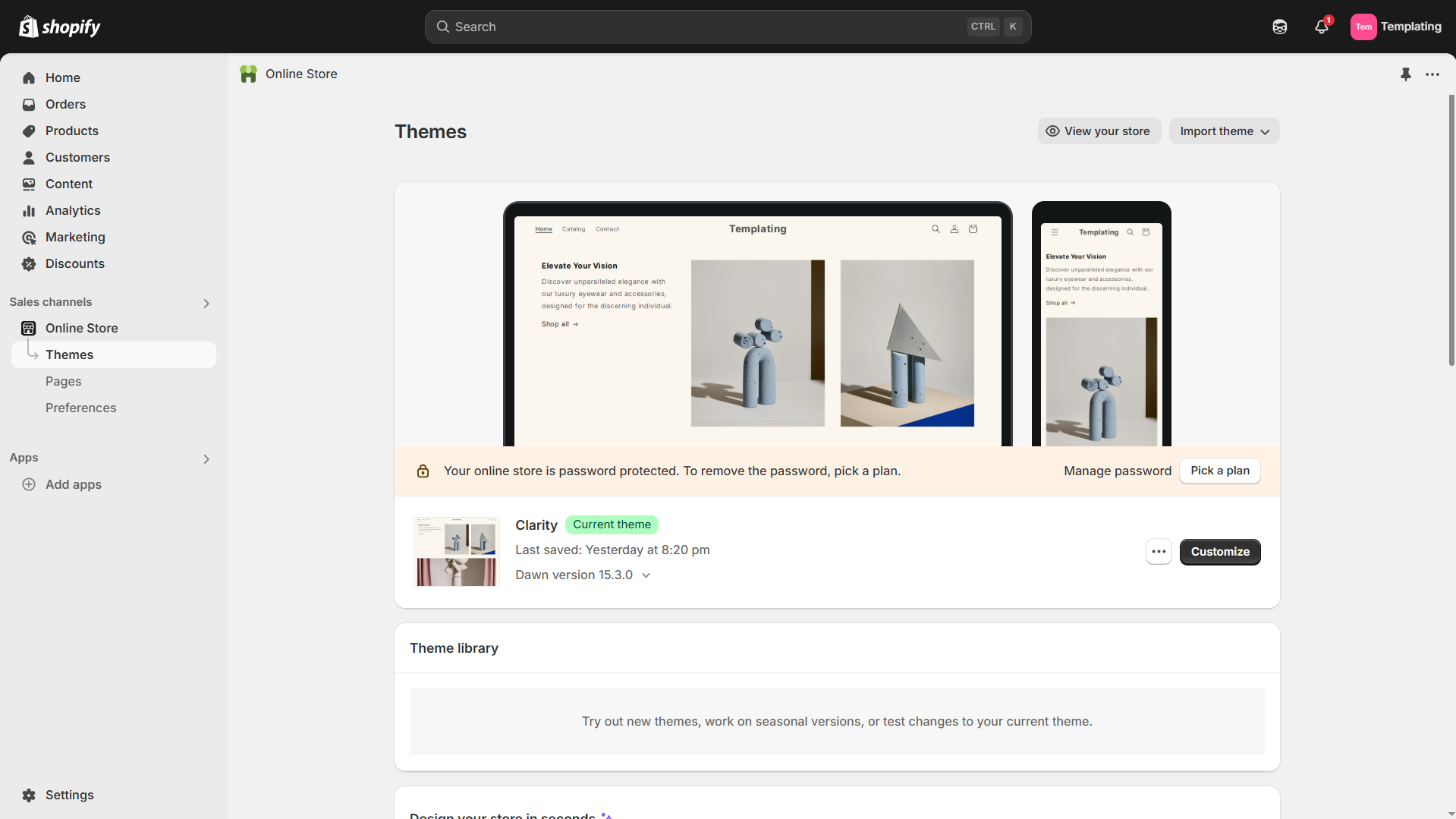
Task: Click the Shopify logo
Action: coord(59,27)
